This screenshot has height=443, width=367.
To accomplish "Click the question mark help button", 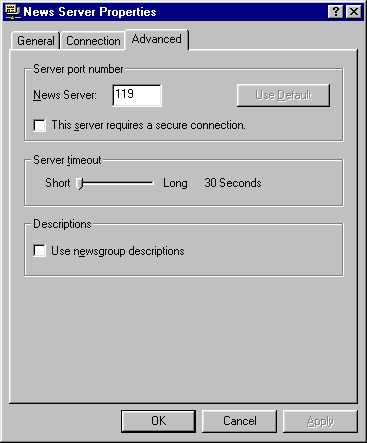I will pos(336,12).
